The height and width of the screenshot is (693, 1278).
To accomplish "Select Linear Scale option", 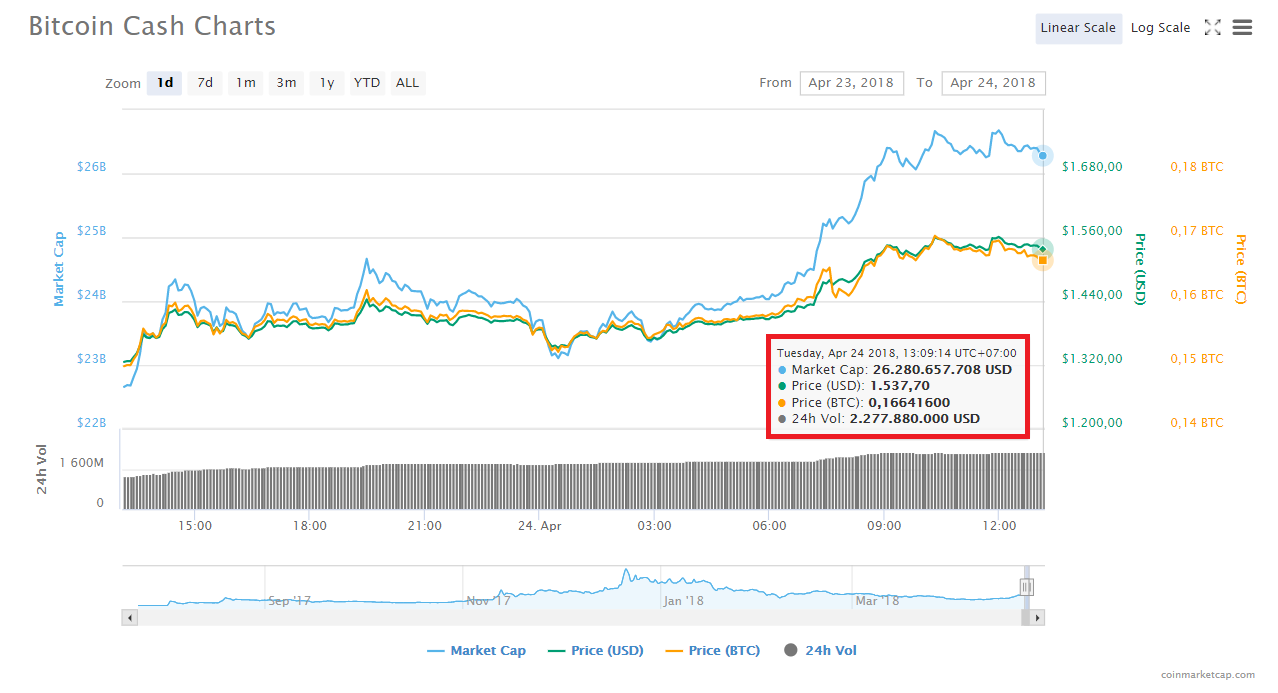I will [1077, 28].
